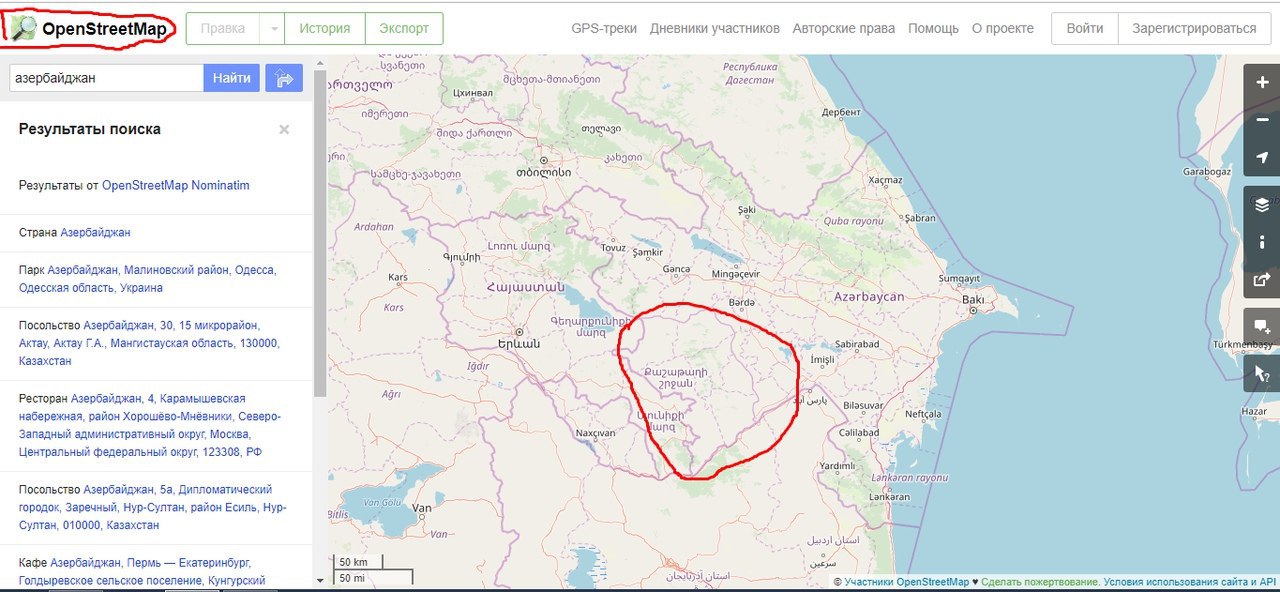
Task: Focus the search field with азербайджан
Action: [106, 78]
